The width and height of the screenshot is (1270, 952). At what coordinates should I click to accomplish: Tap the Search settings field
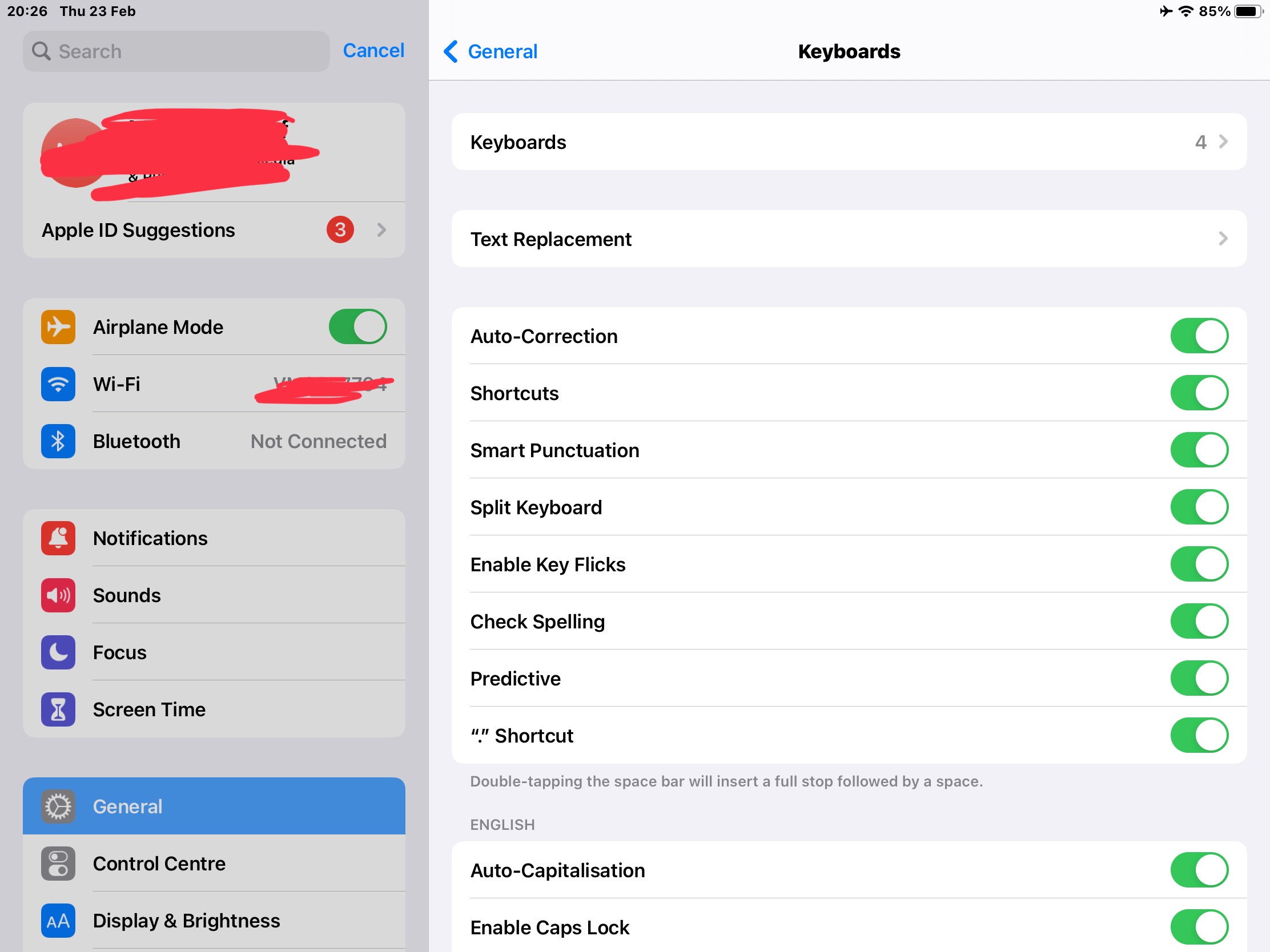tap(176, 51)
